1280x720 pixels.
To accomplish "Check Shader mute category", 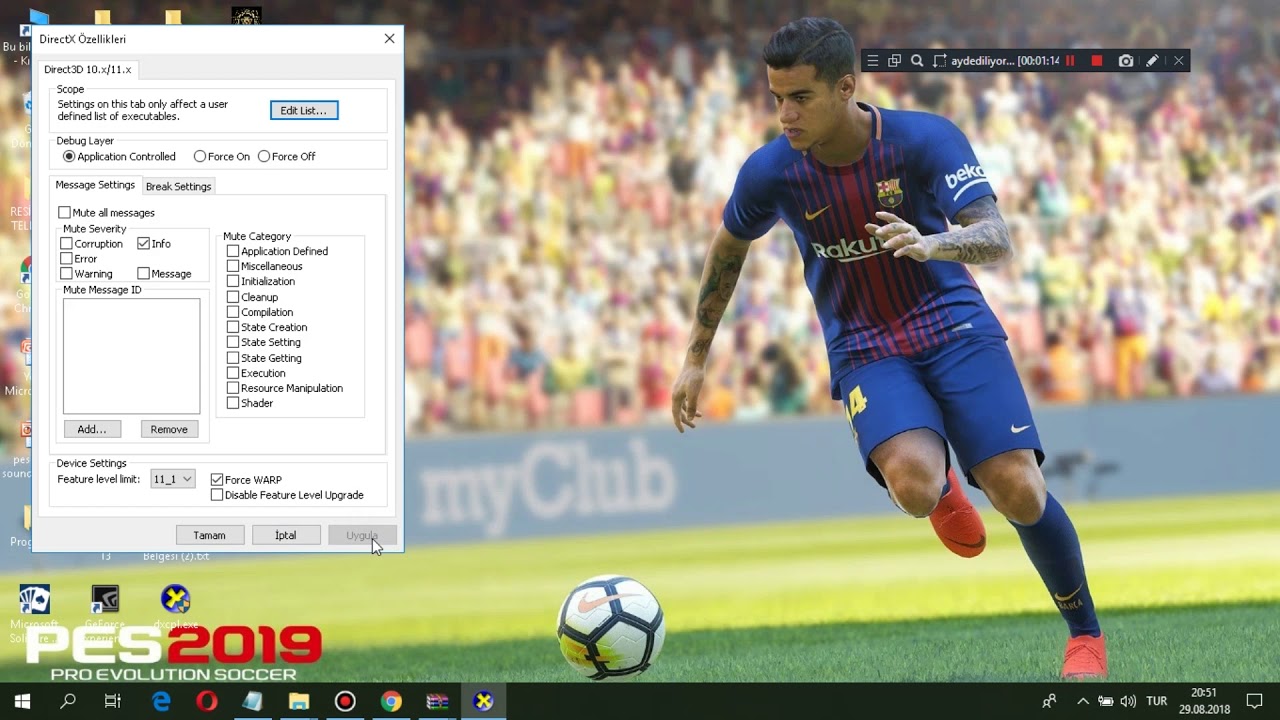I will [233, 403].
